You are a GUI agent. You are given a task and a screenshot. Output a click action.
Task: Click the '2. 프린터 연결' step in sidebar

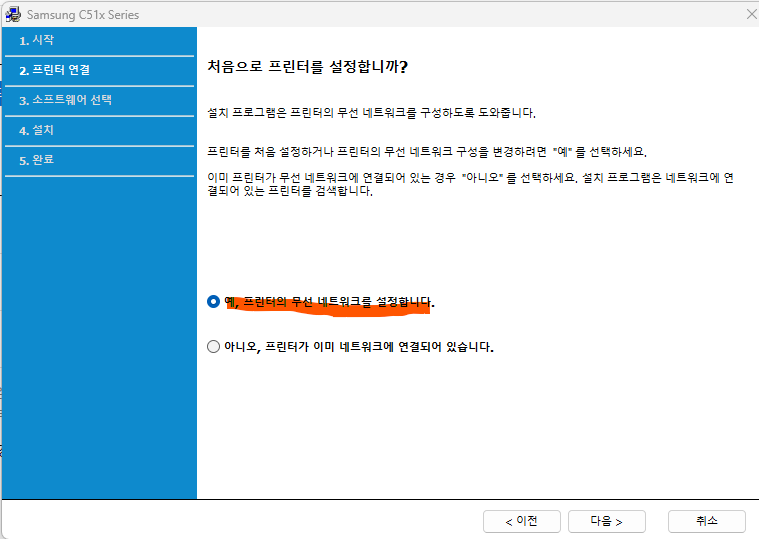(55, 70)
